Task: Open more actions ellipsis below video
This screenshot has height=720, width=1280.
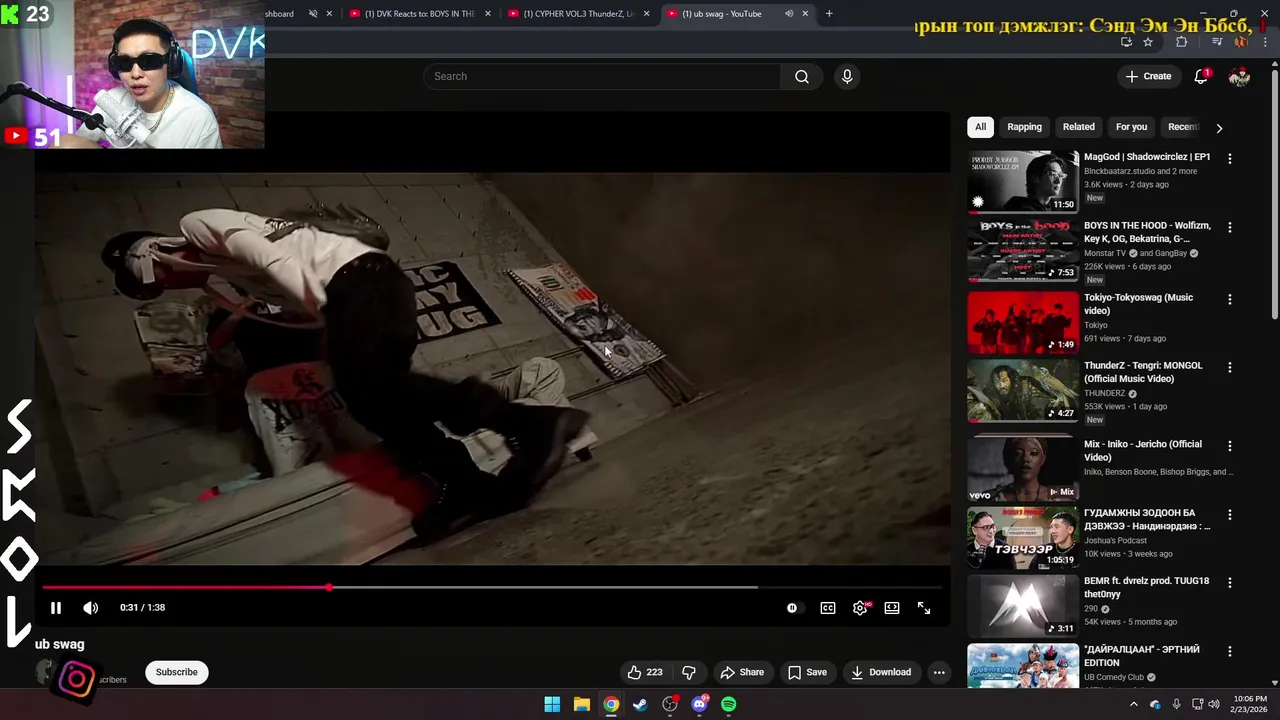Action: (x=939, y=672)
